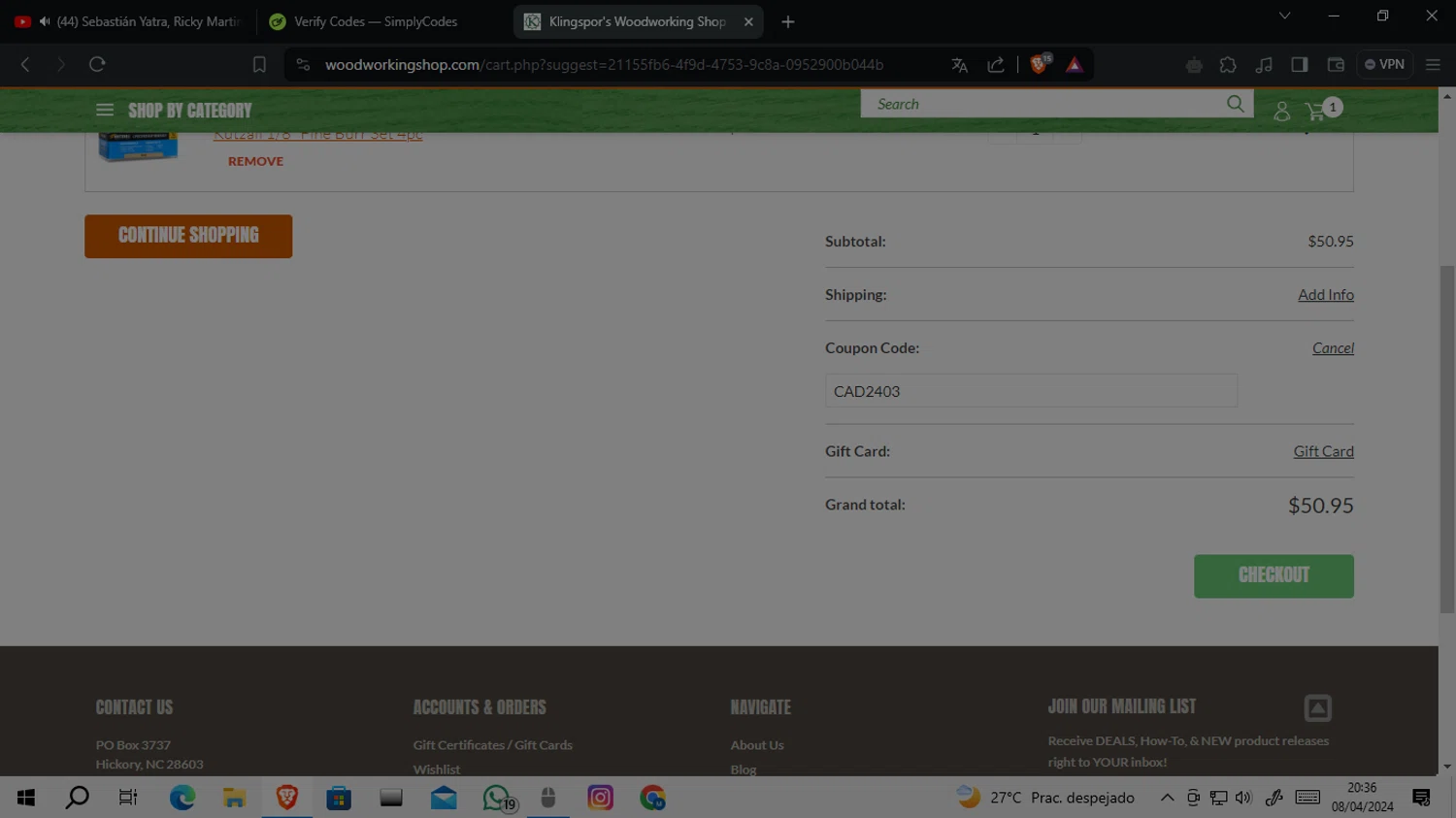Open the user account icon
This screenshot has width=1456, height=818.
coord(1281,112)
